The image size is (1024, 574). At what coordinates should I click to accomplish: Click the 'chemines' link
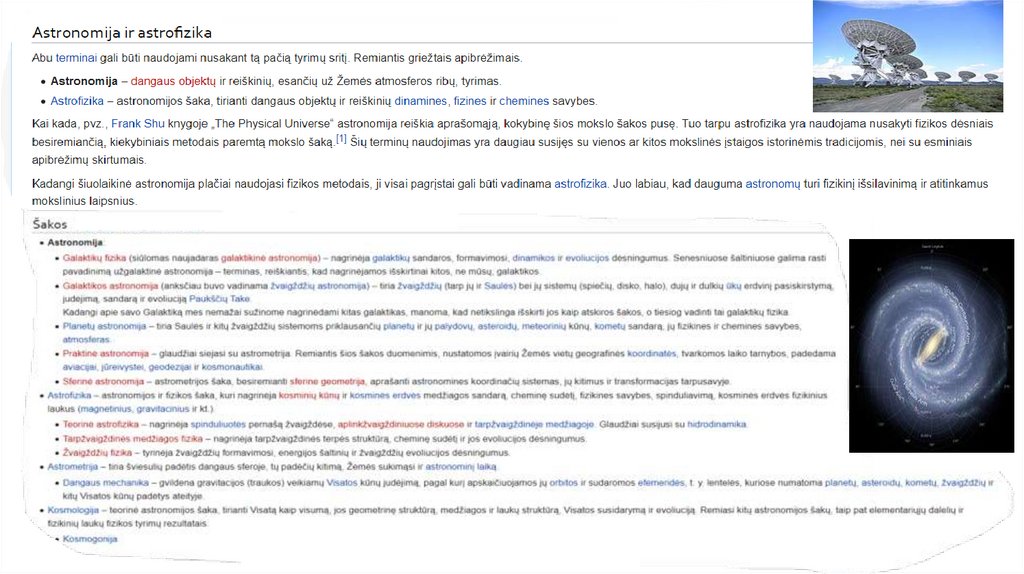point(524,101)
